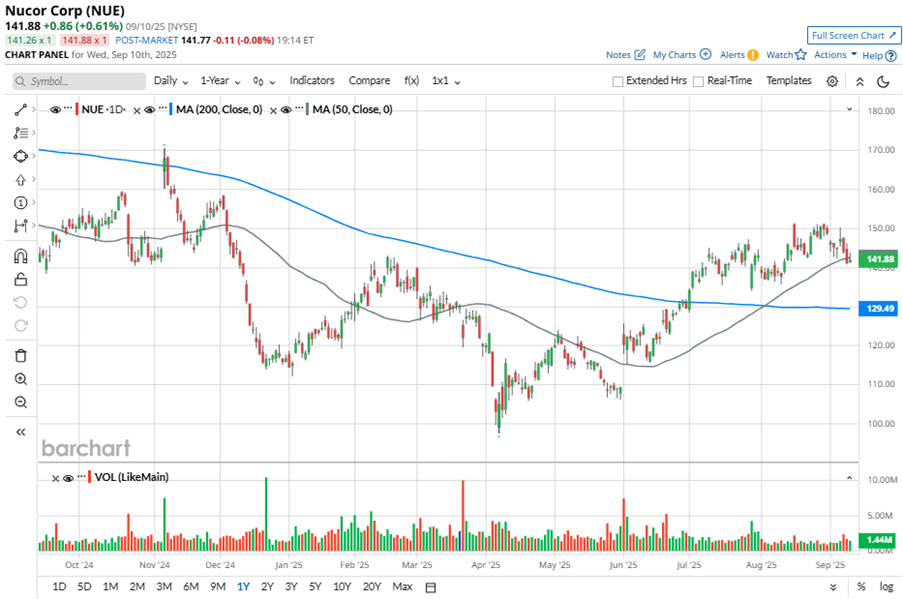Select the Max time range
Screen dimensions: 903x599
pyautogui.click(x=402, y=586)
